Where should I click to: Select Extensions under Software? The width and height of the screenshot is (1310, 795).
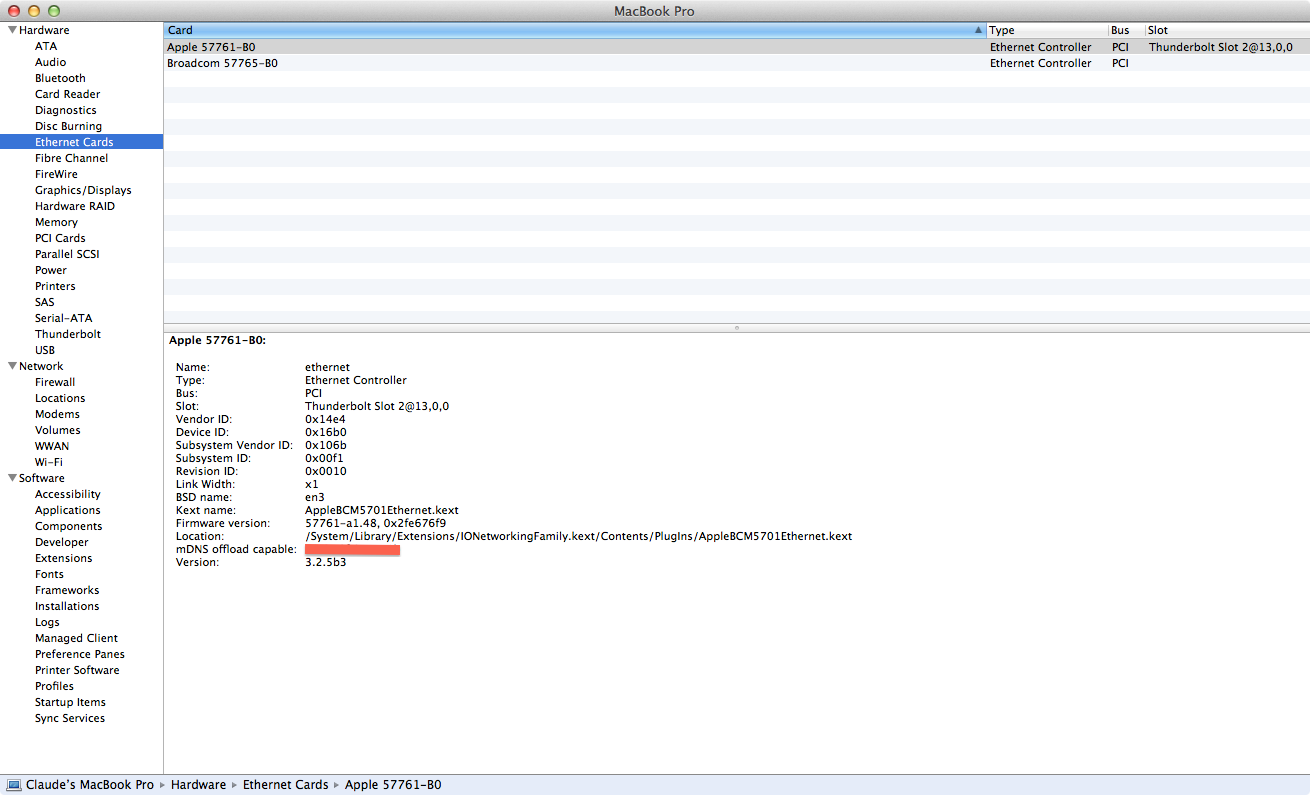click(x=64, y=558)
